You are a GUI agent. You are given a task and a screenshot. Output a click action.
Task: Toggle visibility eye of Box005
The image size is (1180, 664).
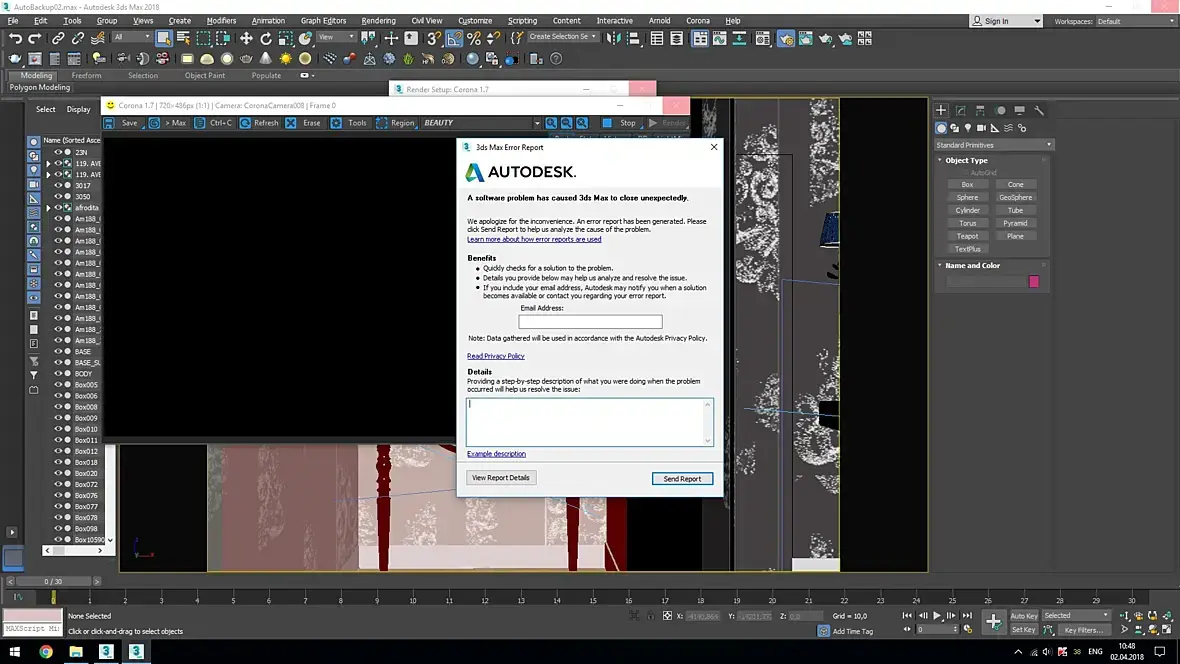point(58,385)
